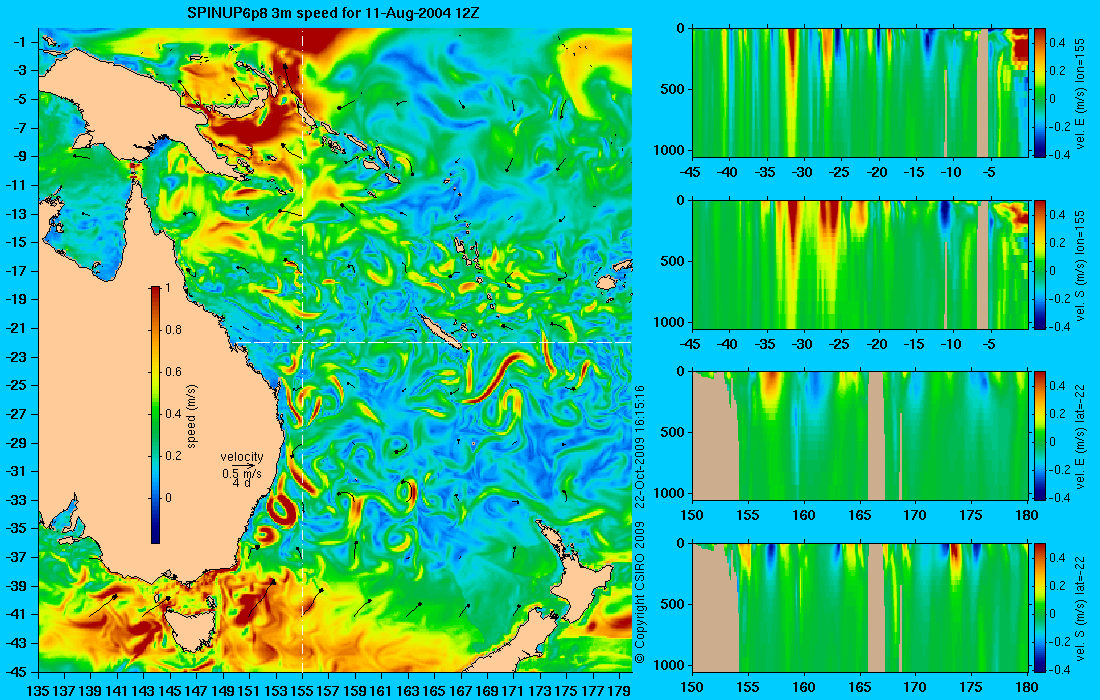Image resolution: width=1100 pixels, height=700 pixels.
Task: Click the '0.5 m/s' velocity scale text
Action: [241, 473]
